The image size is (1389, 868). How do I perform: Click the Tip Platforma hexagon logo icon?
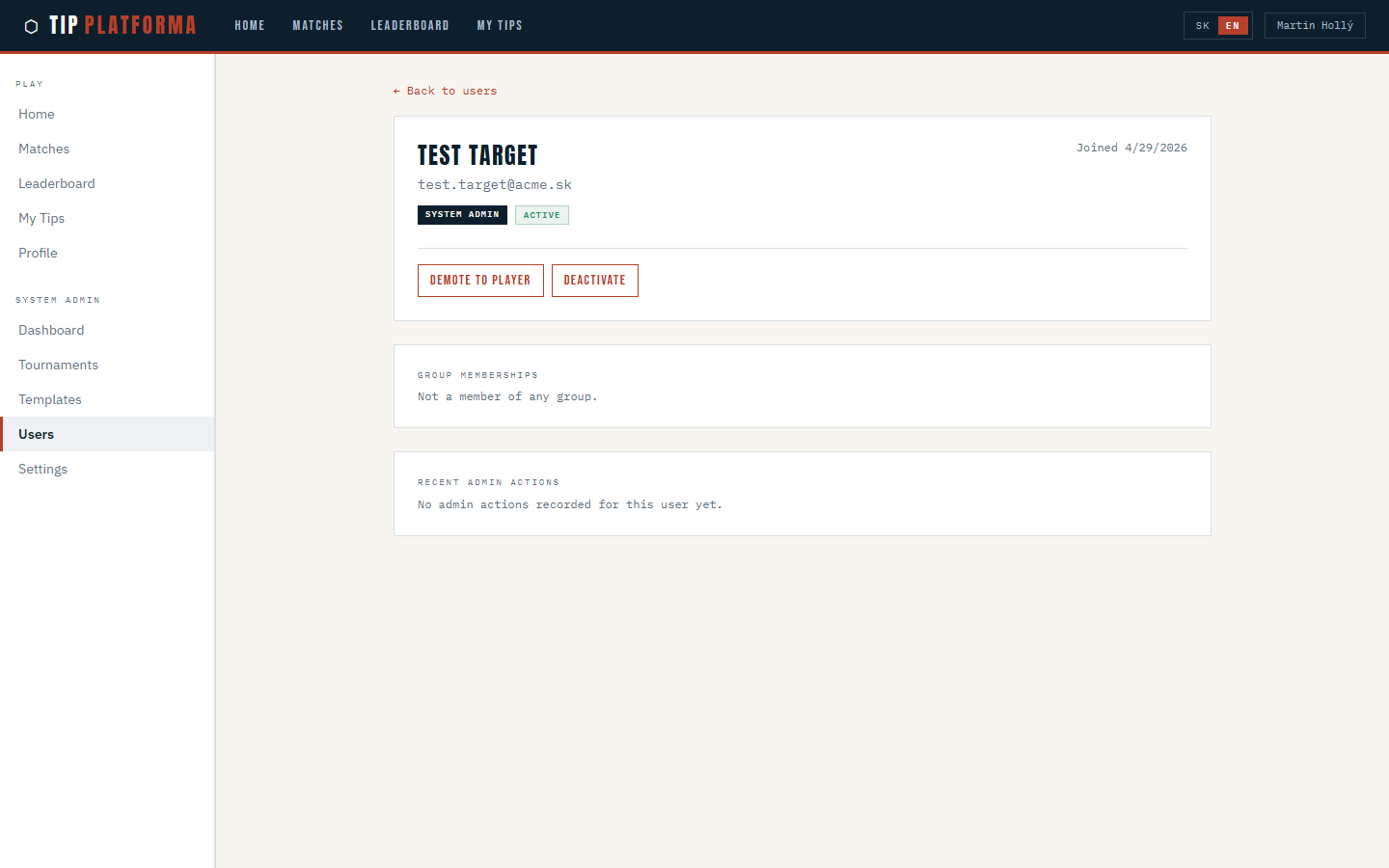[x=31, y=26]
